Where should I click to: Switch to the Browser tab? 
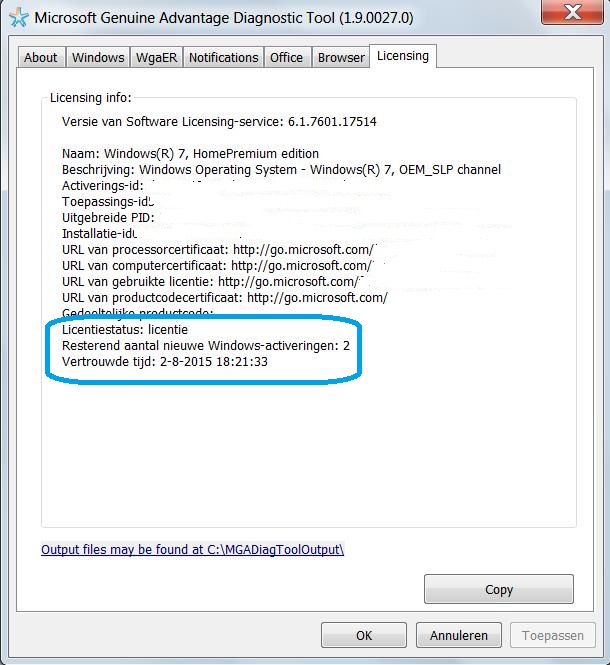[341, 57]
